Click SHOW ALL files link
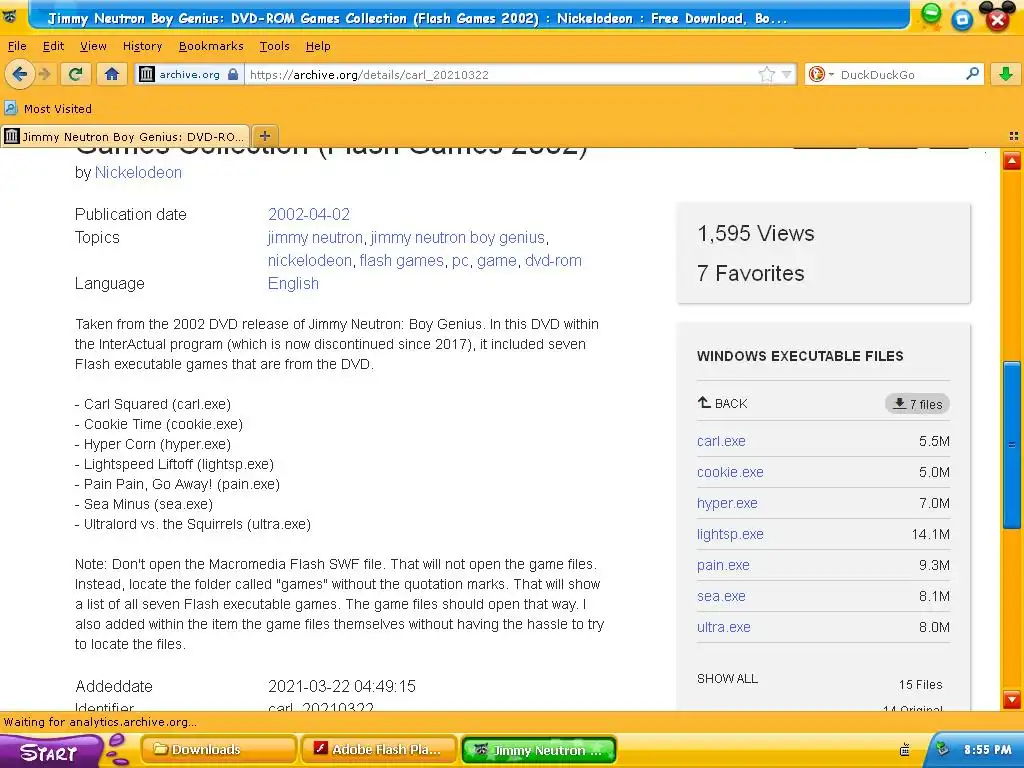 click(727, 679)
